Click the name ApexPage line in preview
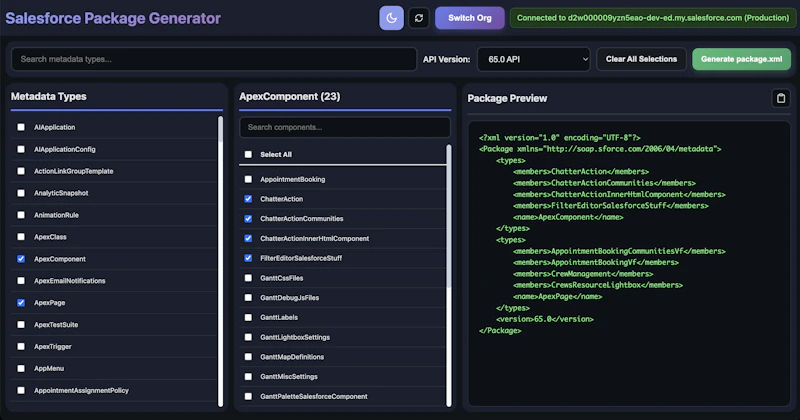 [557, 297]
